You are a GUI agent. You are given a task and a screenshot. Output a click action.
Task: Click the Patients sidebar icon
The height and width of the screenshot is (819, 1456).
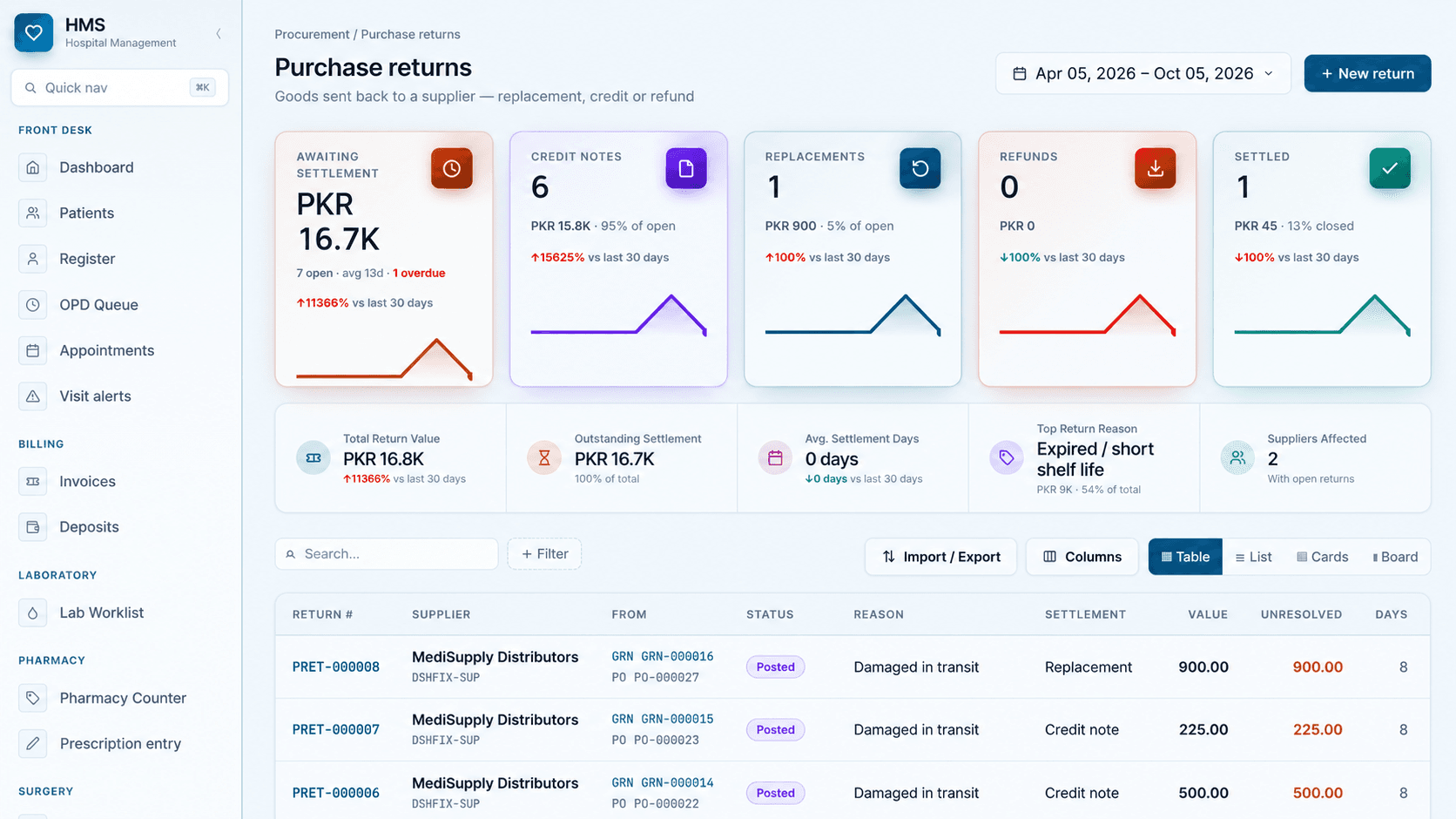pyautogui.click(x=33, y=213)
